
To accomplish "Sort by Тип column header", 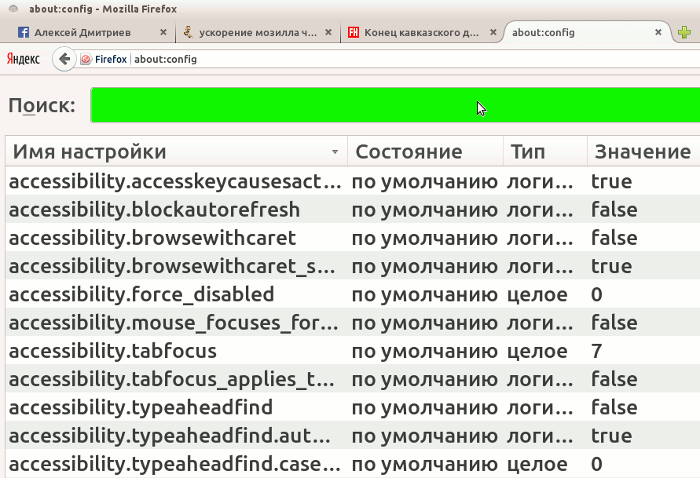I will pos(545,152).
